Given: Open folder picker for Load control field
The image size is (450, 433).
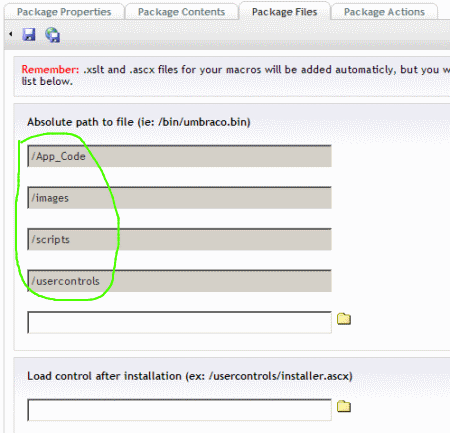Looking at the screenshot, I should click(x=344, y=406).
